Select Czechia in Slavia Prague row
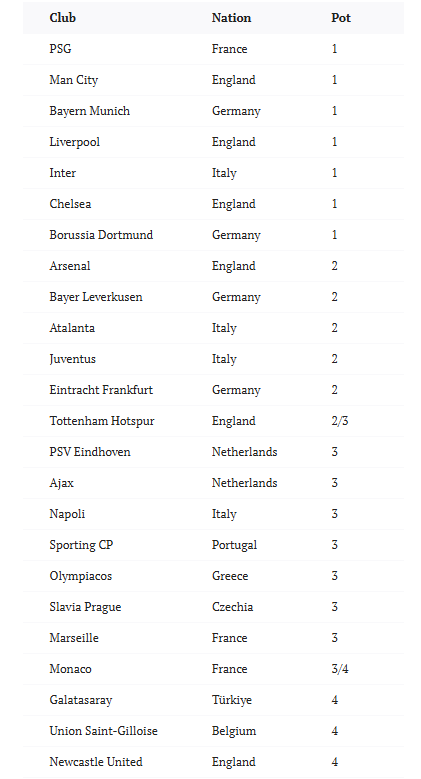This screenshot has width=421, height=779. pyautogui.click(x=232, y=607)
